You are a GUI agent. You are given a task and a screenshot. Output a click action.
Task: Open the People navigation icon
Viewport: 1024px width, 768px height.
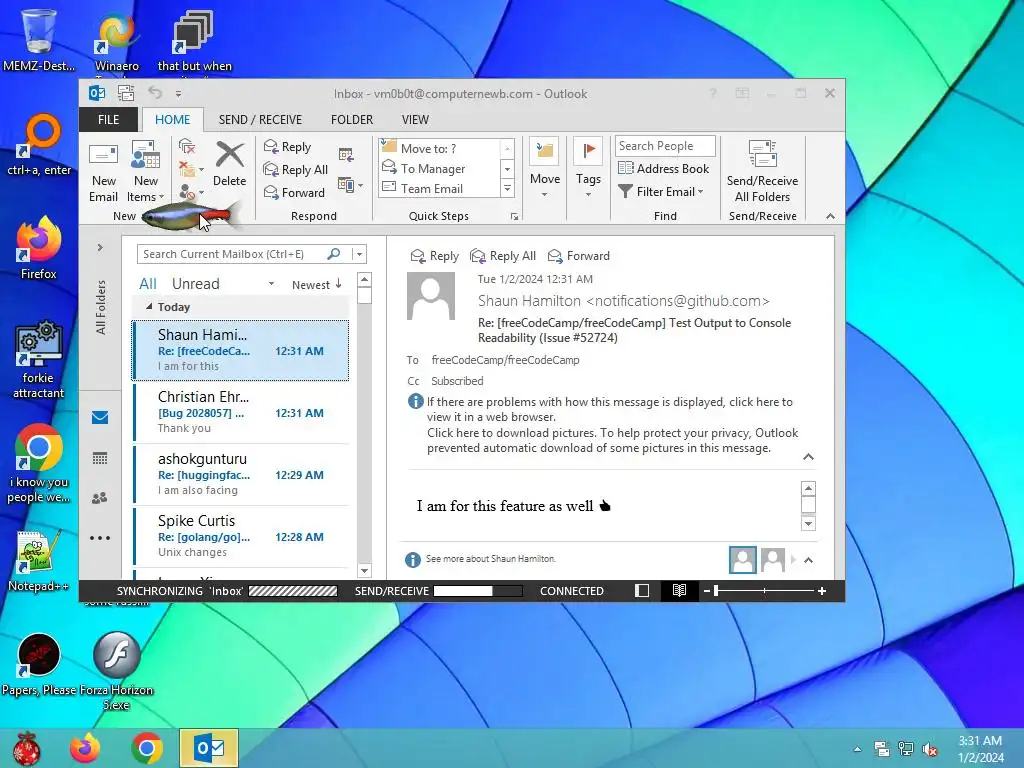click(100, 498)
